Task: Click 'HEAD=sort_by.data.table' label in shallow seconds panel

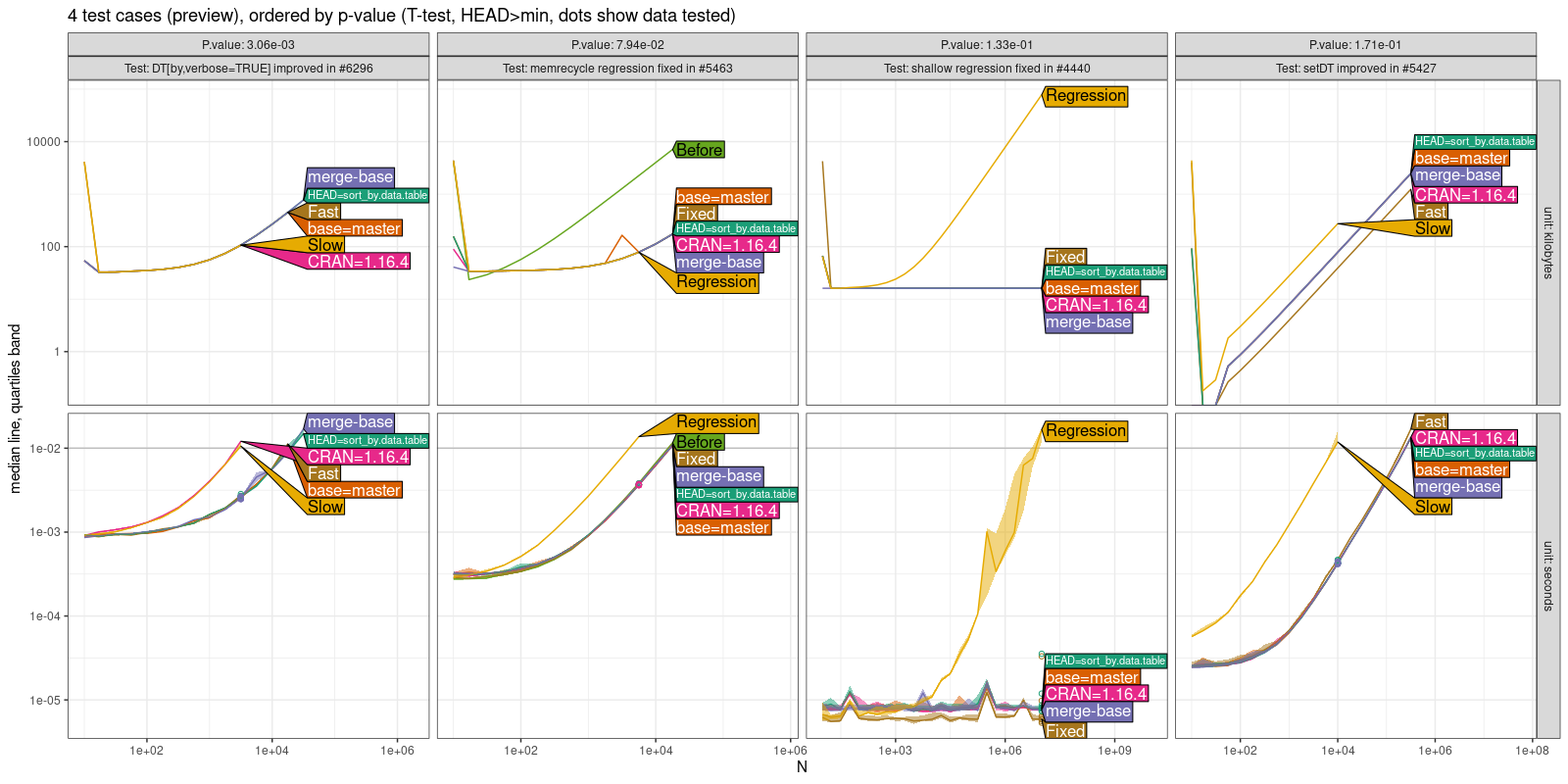Action: [x=1105, y=661]
